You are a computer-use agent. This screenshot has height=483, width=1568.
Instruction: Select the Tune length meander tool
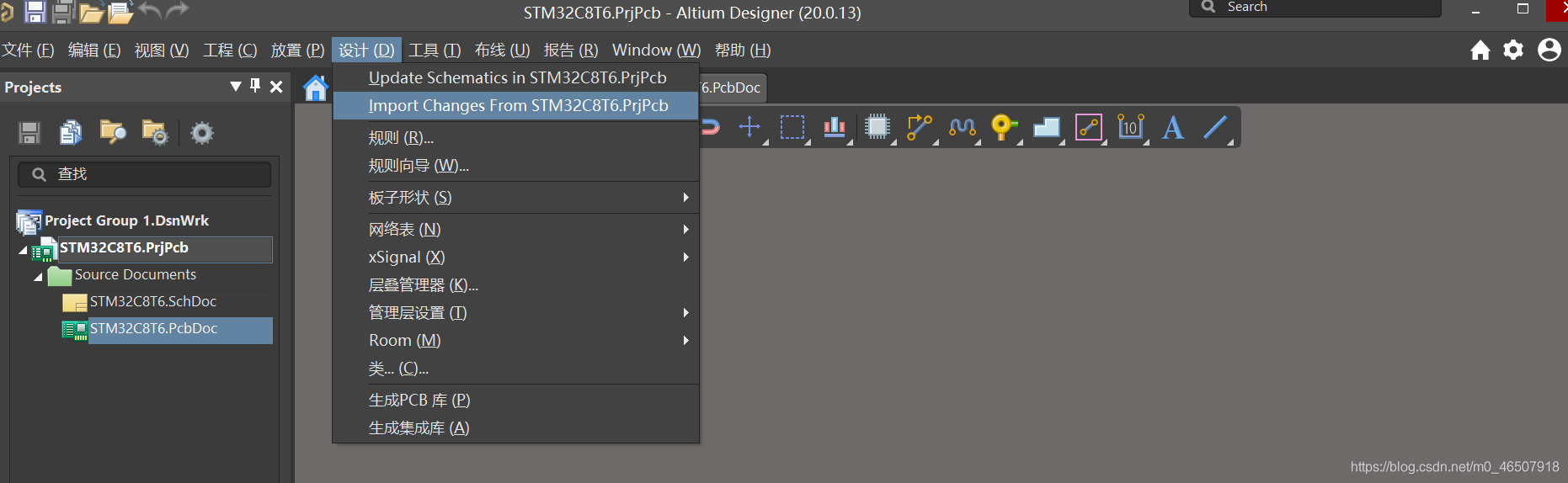(962, 127)
